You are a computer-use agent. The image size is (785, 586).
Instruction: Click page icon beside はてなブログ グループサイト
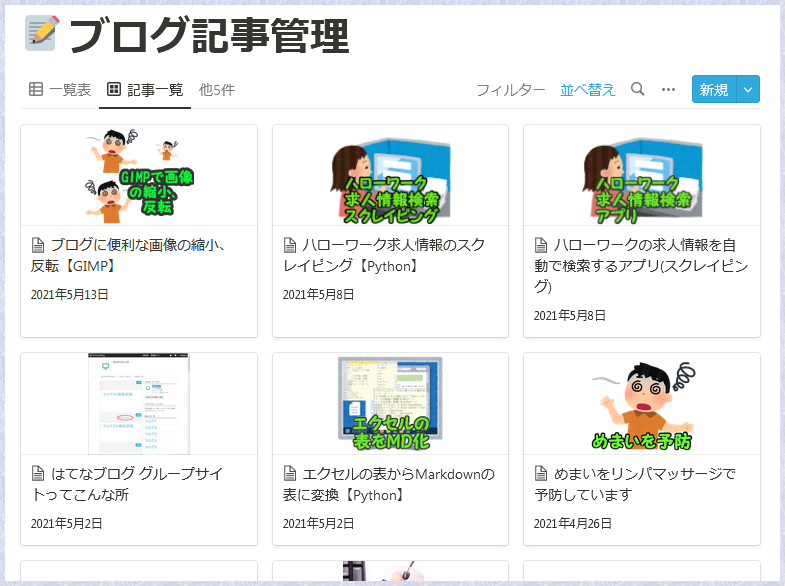click(x=38, y=473)
